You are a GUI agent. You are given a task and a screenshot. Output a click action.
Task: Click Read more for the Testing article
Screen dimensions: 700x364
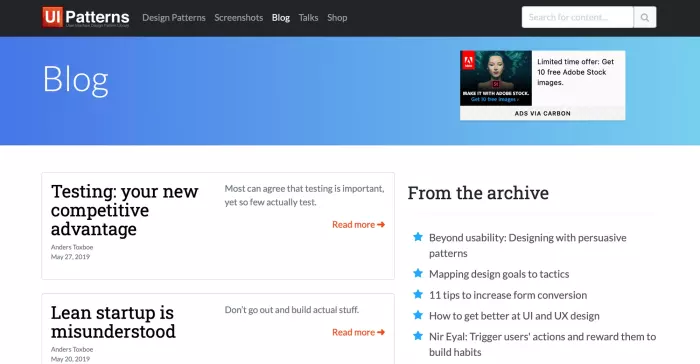(358, 225)
